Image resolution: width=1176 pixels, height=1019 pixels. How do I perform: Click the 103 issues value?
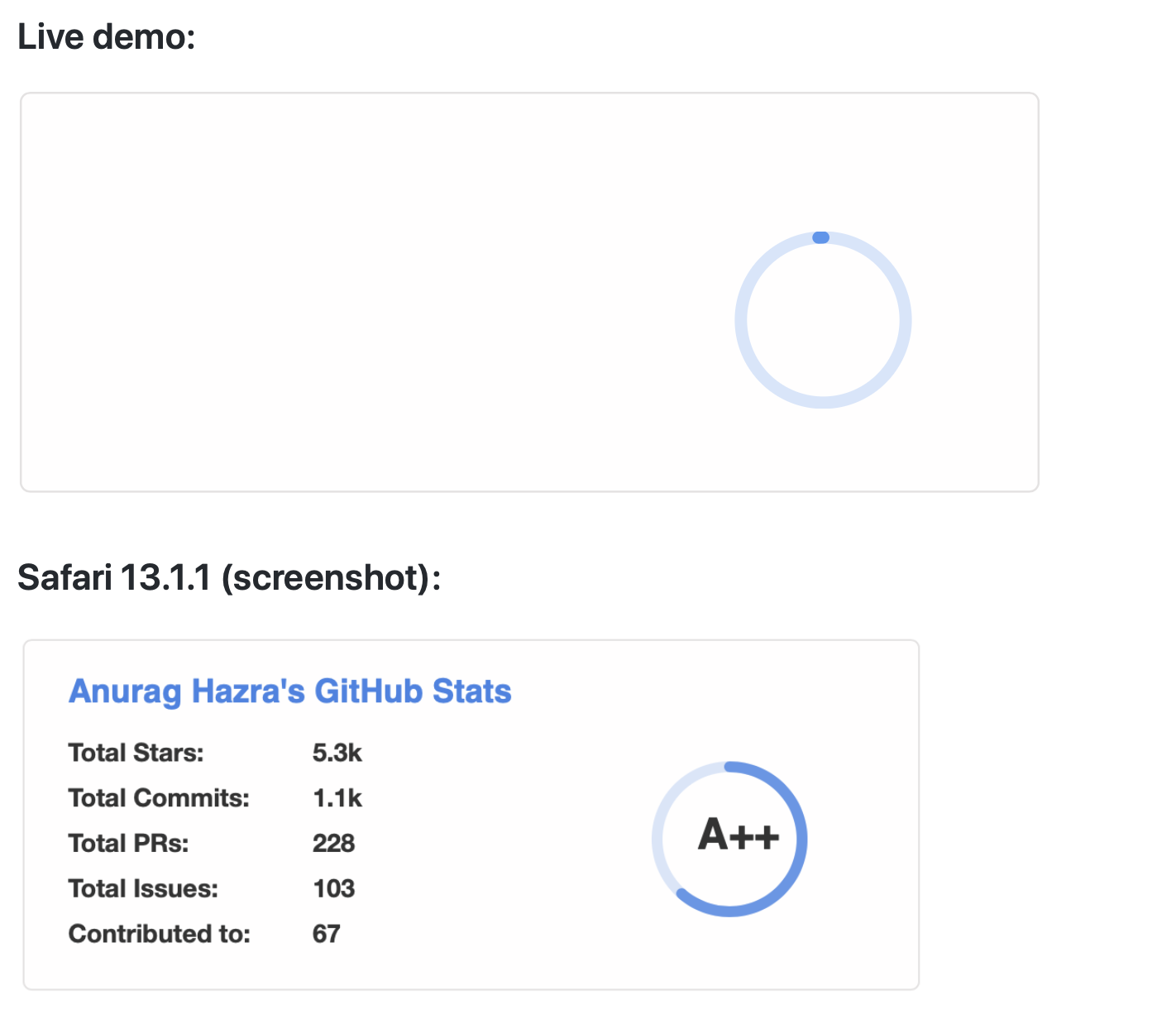[x=334, y=888]
